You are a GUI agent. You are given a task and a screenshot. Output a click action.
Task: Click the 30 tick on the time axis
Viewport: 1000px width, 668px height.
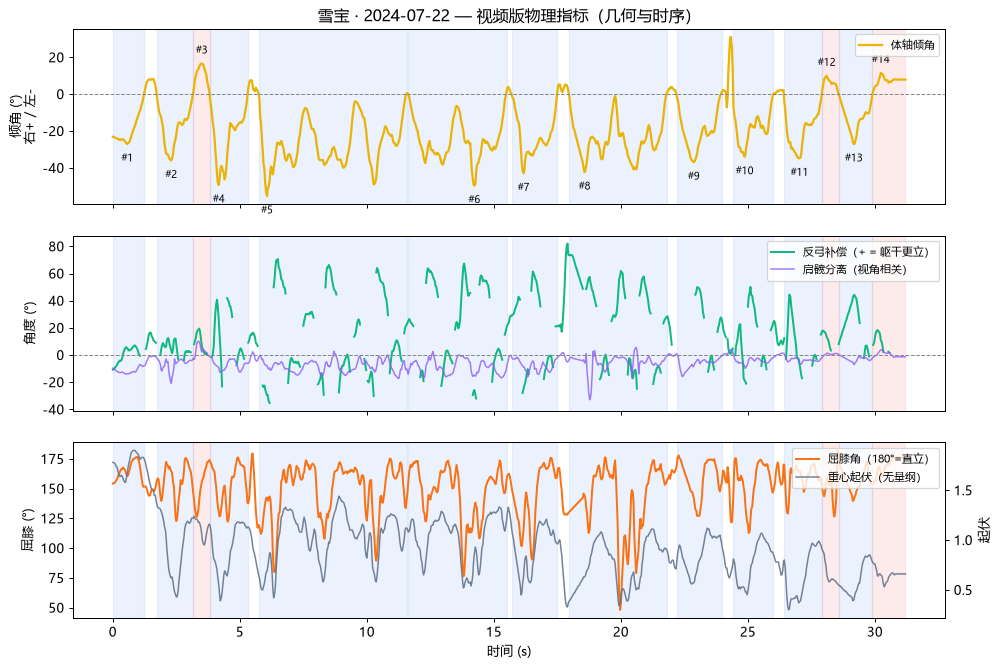click(x=874, y=632)
